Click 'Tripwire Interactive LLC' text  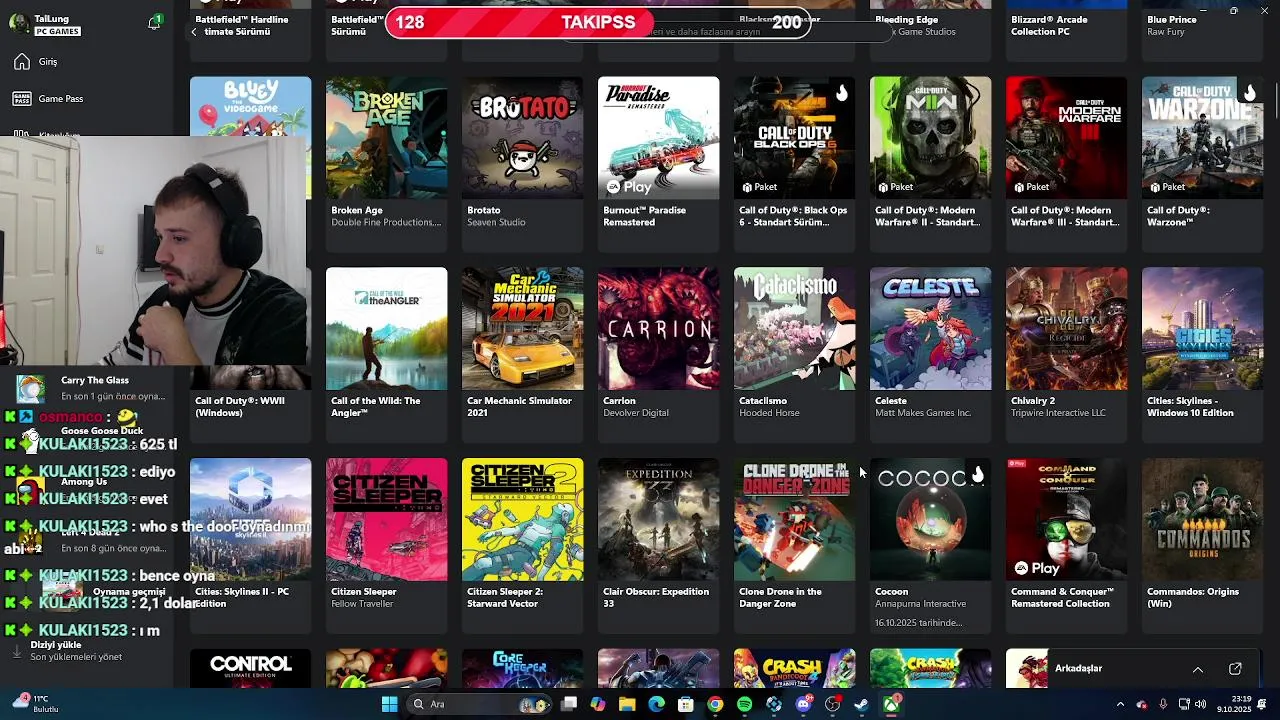click(1058, 413)
